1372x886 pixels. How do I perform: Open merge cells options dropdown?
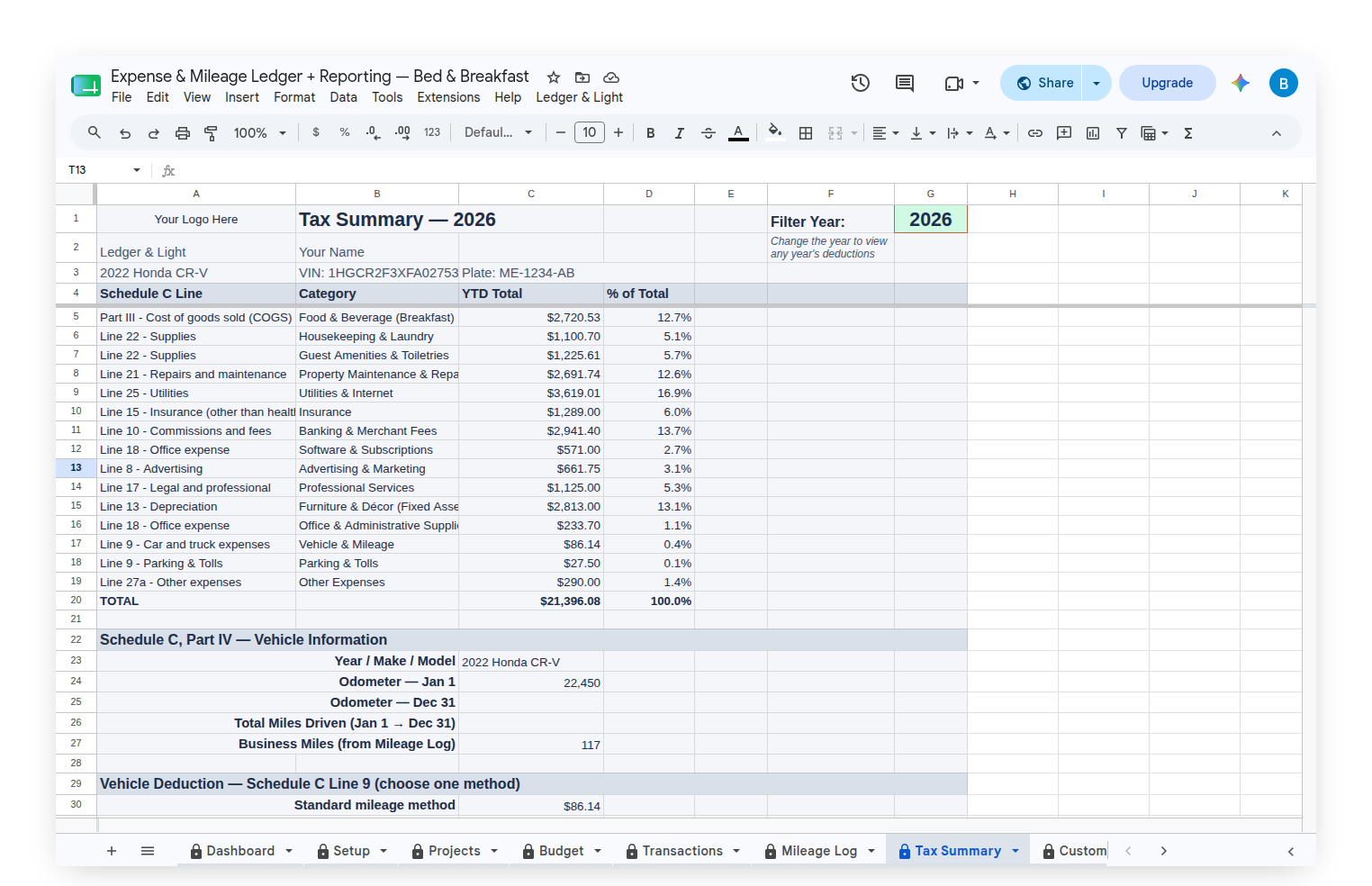(854, 133)
